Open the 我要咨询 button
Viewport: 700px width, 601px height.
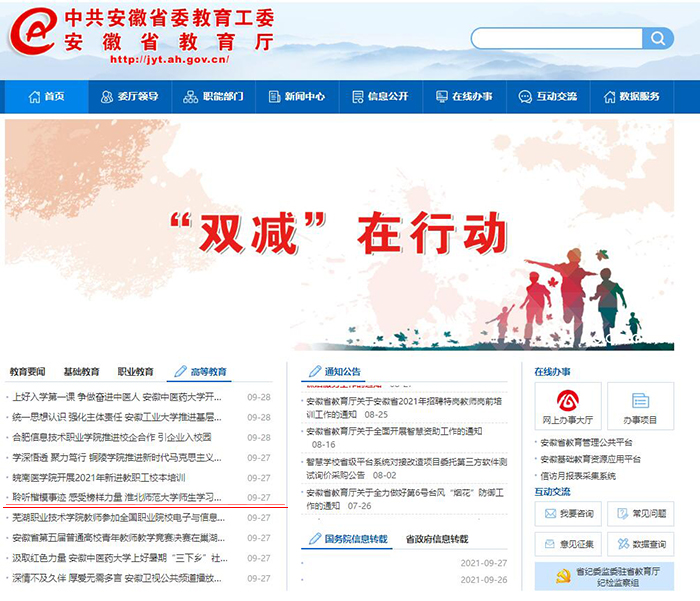567,514
